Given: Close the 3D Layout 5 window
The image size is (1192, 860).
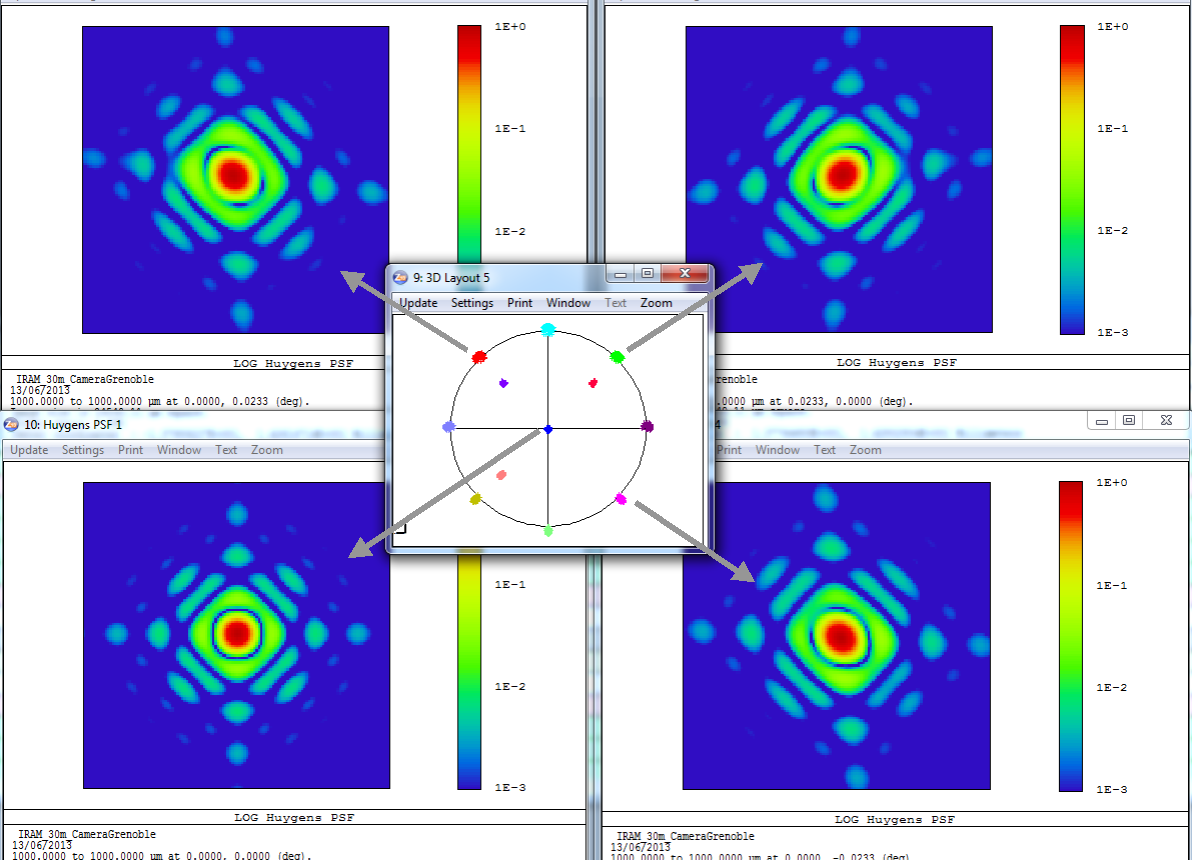Looking at the screenshot, I should pyautogui.click(x=685, y=274).
